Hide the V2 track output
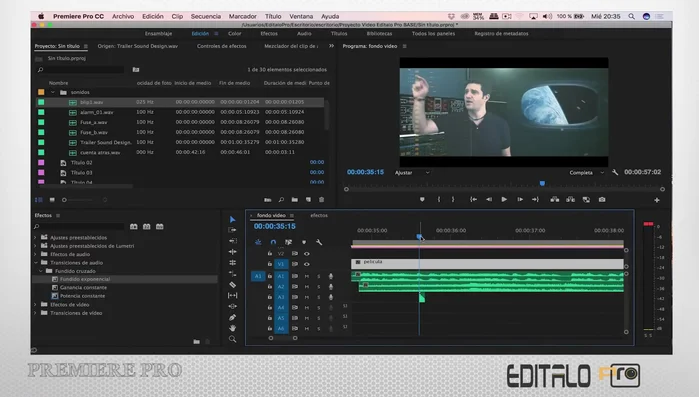 [307, 254]
